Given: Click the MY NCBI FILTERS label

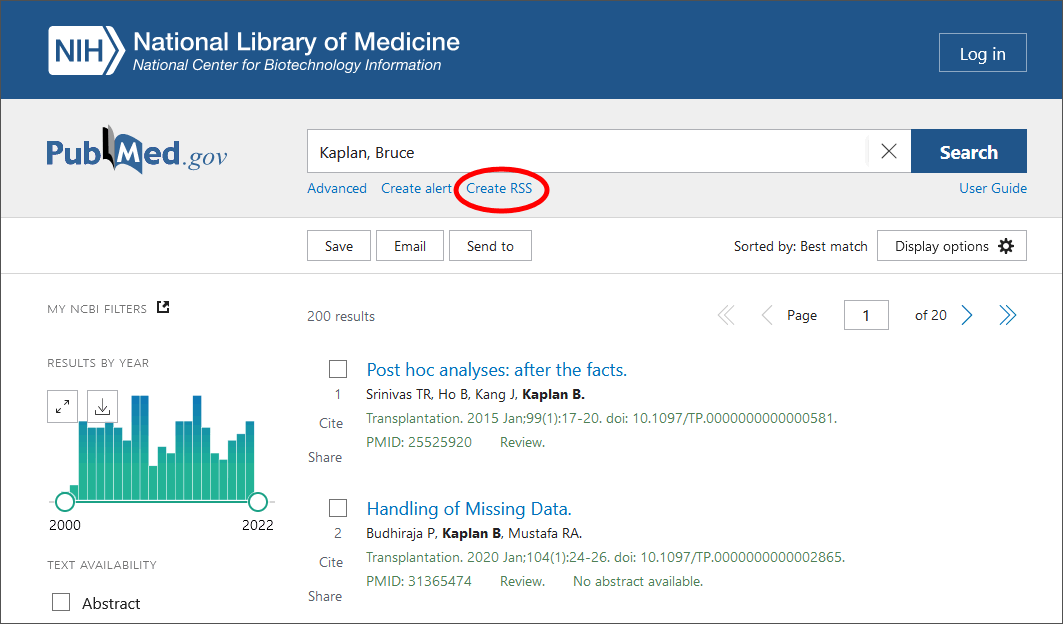Looking at the screenshot, I should click(x=97, y=309).
